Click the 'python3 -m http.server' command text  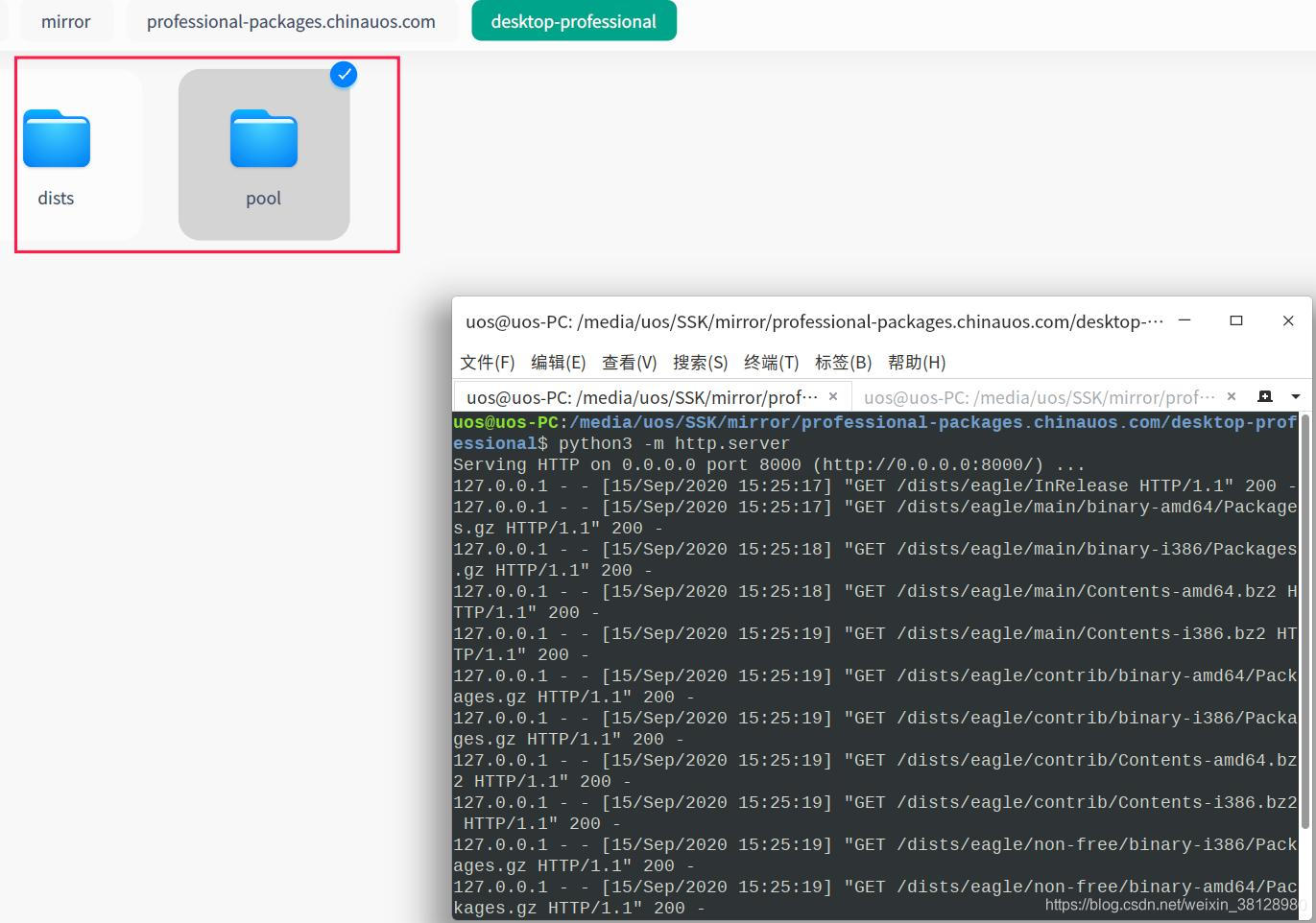click(x=674, y=443)
